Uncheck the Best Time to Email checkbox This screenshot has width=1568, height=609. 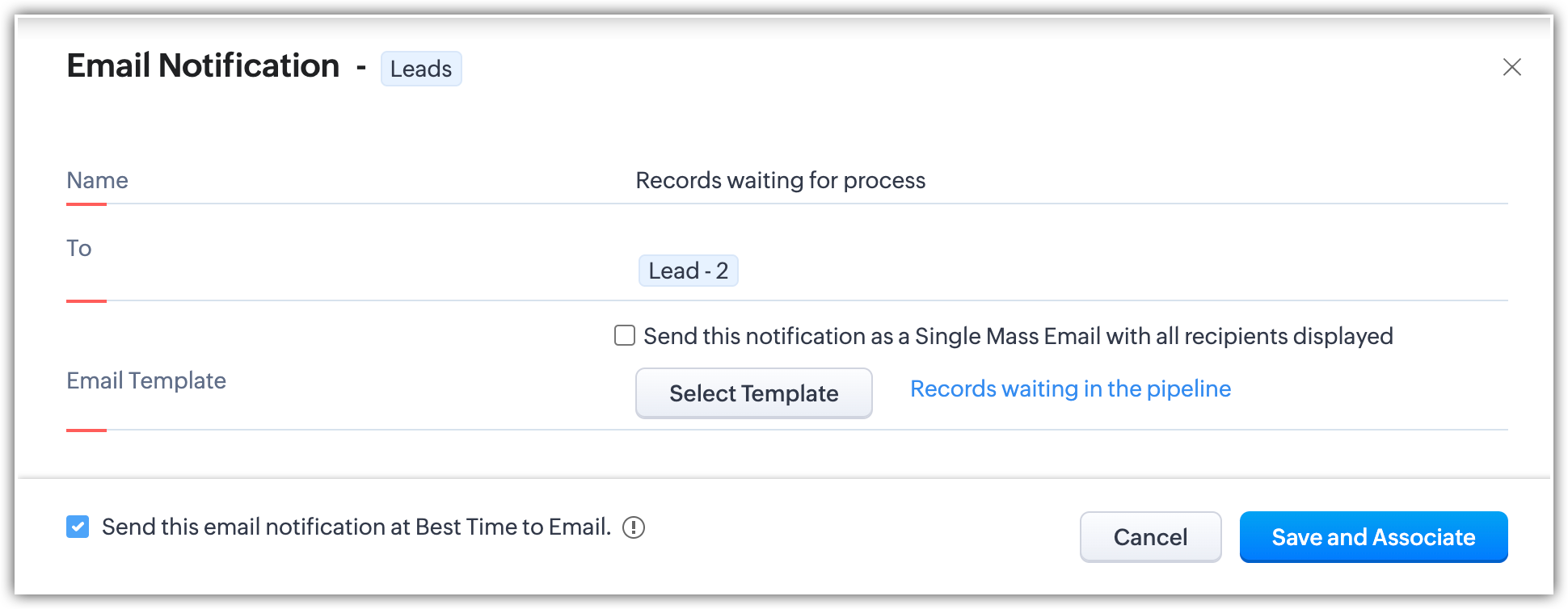[x=78, y=527]
